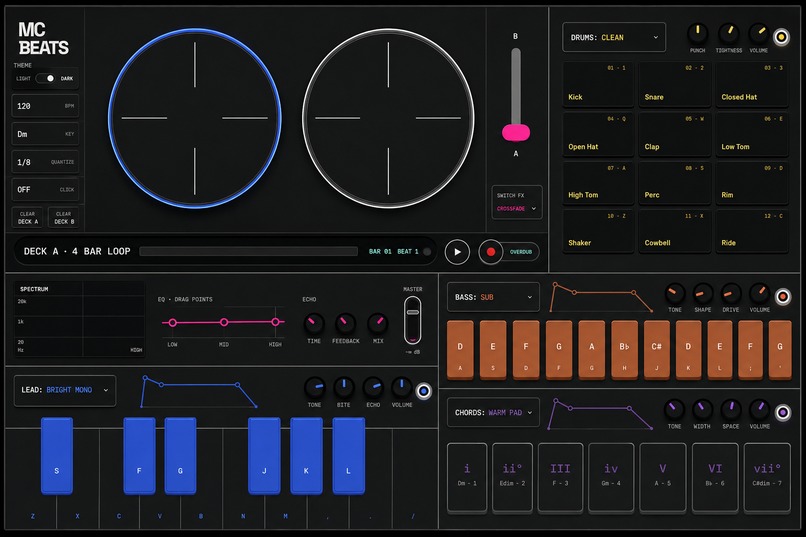Click the Echo Feedback knob
The image size is (806, 537).
point(345,324)
